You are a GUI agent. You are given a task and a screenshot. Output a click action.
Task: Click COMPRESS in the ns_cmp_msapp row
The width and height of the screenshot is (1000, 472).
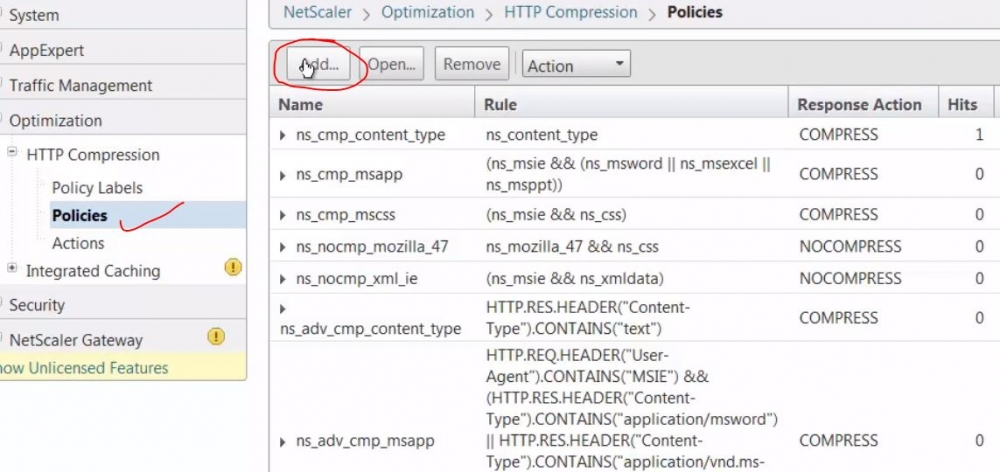838,174
